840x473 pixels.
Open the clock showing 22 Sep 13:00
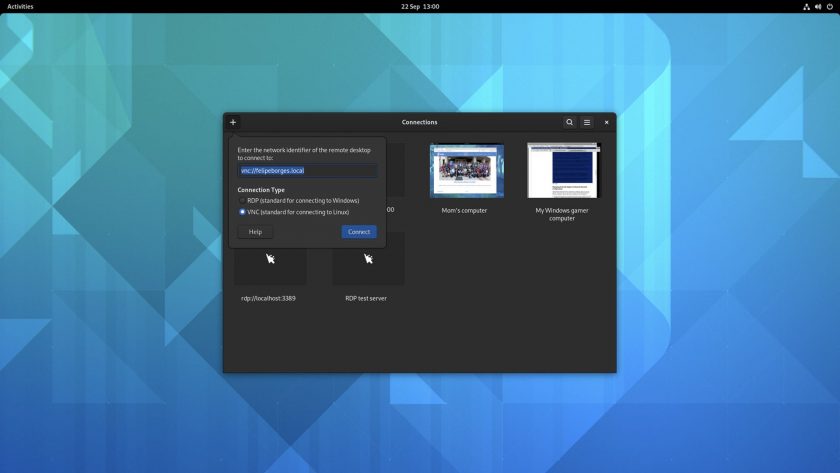coord(420,6)
